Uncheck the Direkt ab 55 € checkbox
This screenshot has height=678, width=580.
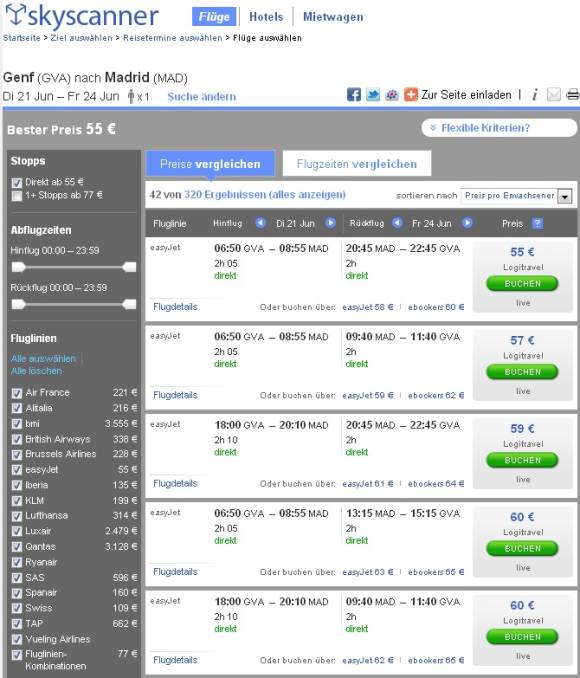click(x=17, y=183)
